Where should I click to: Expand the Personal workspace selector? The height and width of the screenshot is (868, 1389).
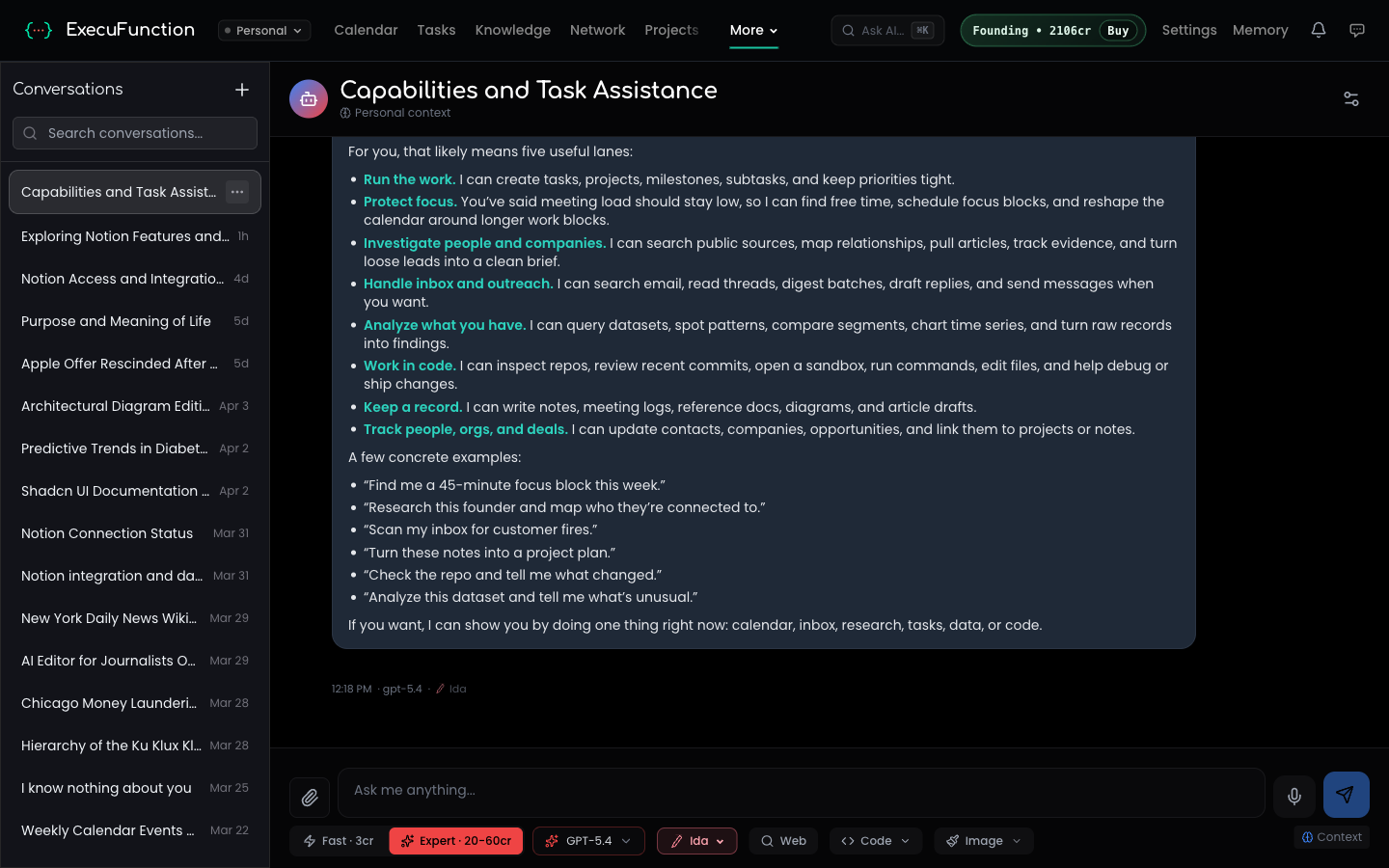(263, 30)
